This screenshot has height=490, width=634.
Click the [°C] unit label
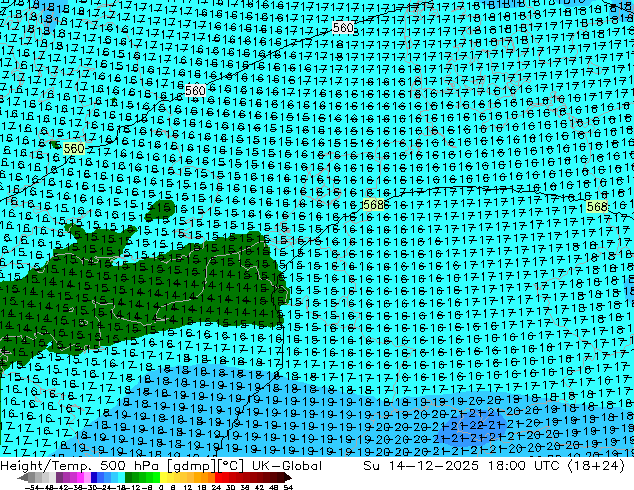pos(231,466)
